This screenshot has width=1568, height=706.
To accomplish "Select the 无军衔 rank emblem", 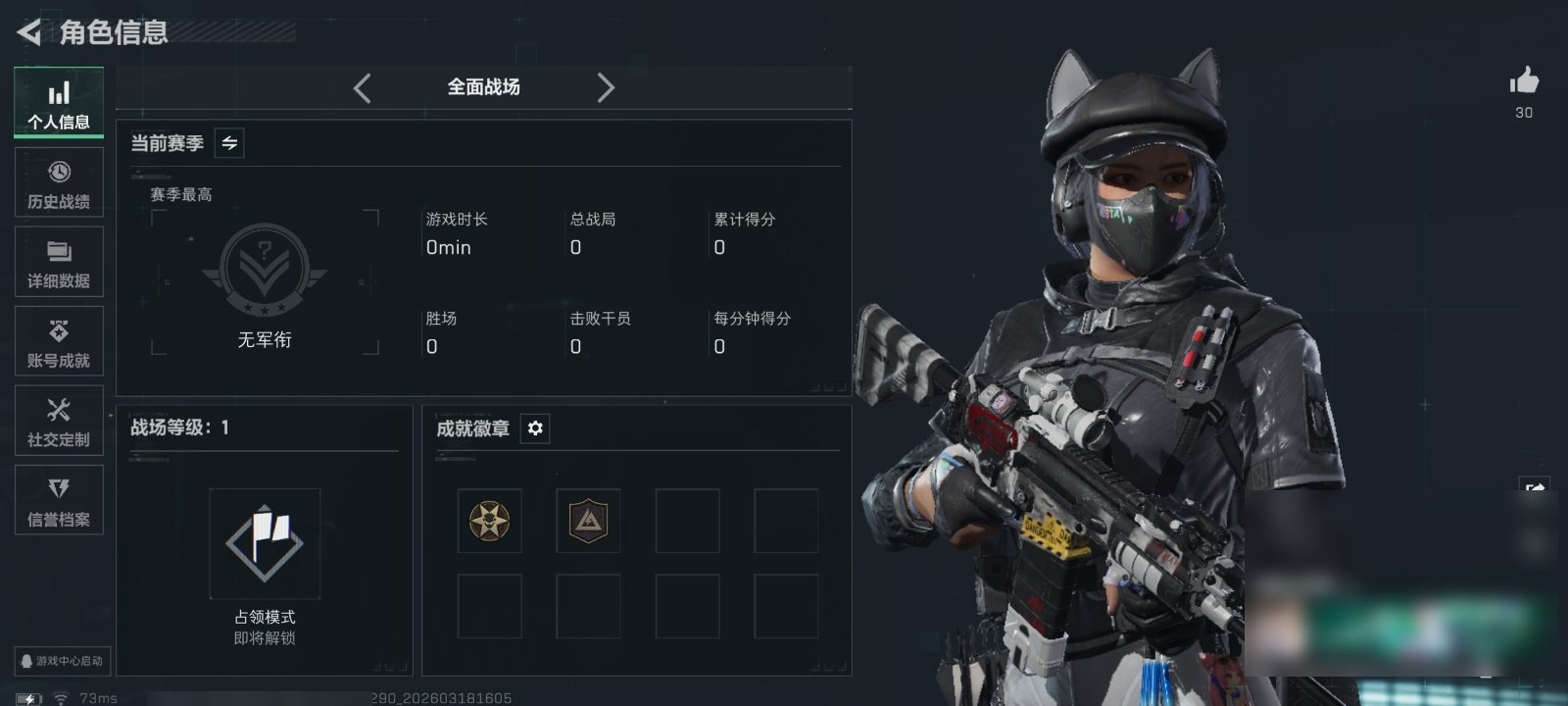I will pyautogui.click(x=265, y=272).
